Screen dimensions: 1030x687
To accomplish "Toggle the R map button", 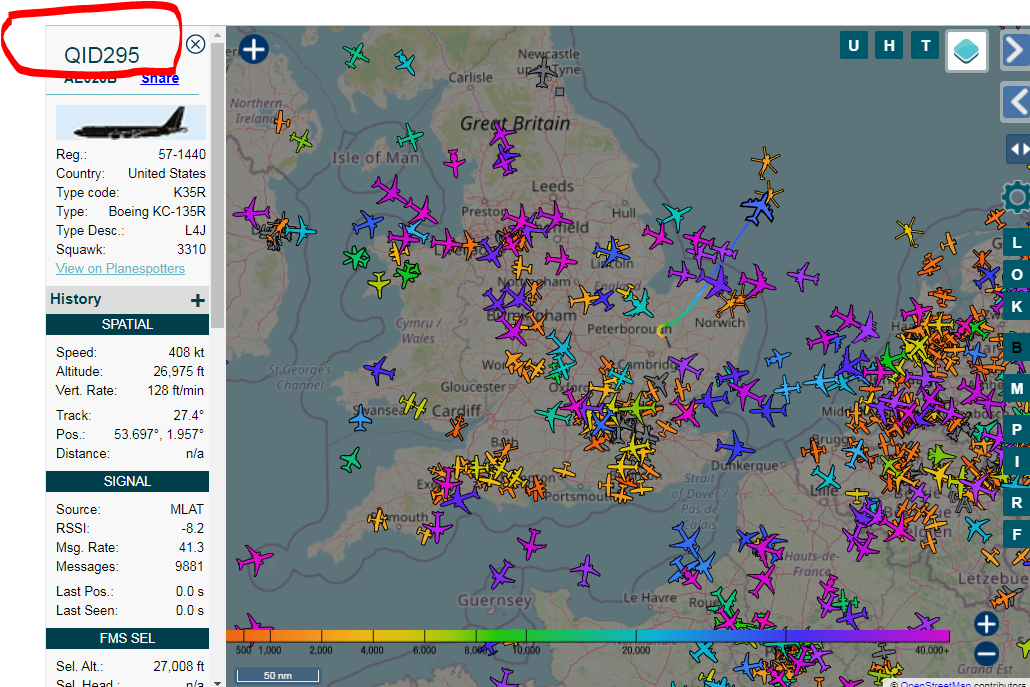I will tap(1017, 502).
